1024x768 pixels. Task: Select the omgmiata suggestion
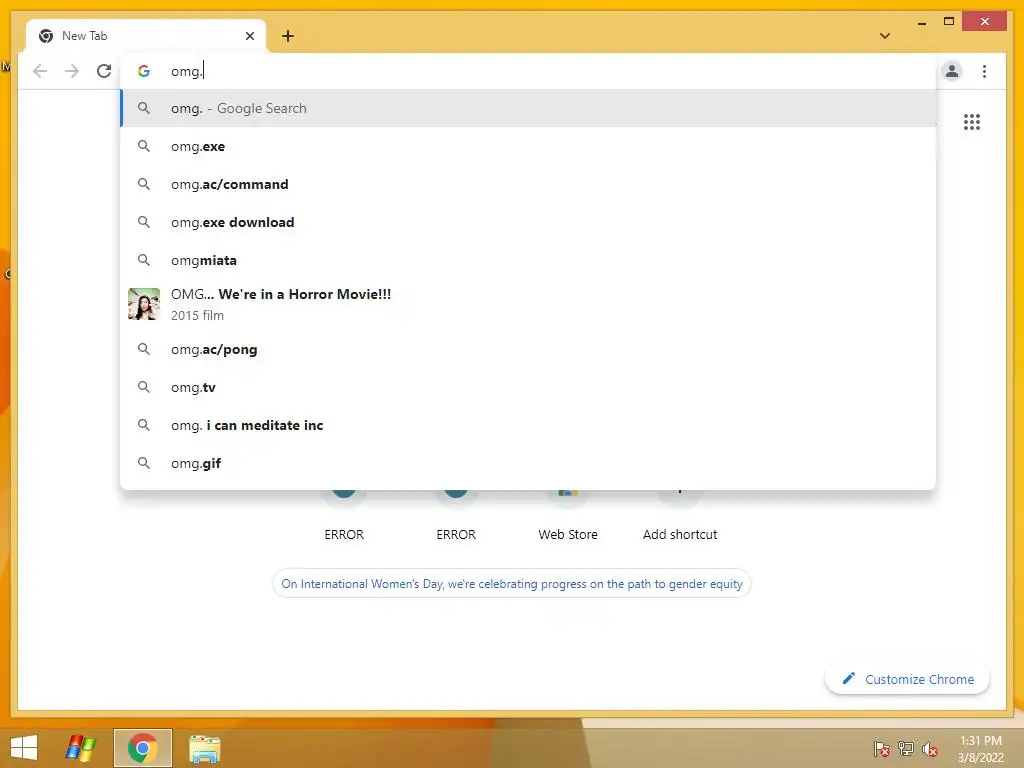click(528, 260)
